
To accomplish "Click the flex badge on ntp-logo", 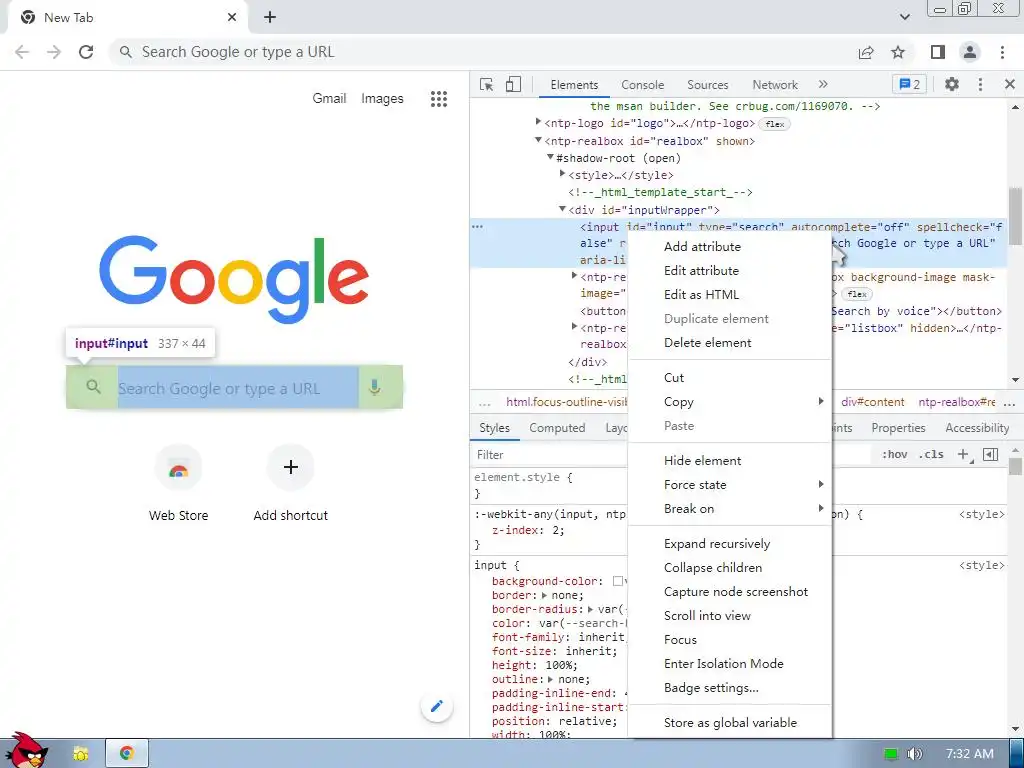I will (775, 123).
